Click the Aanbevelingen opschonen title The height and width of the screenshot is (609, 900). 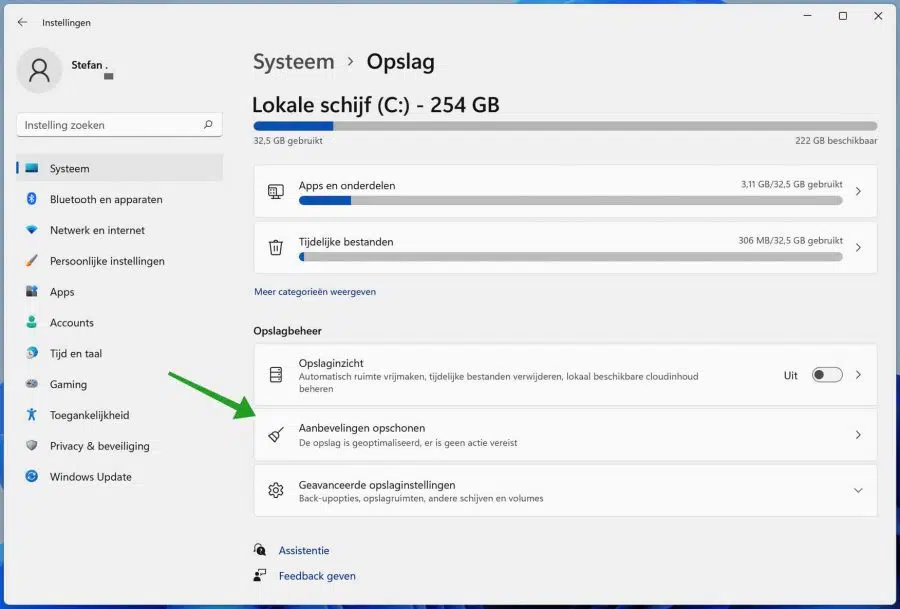click(362, 428)
